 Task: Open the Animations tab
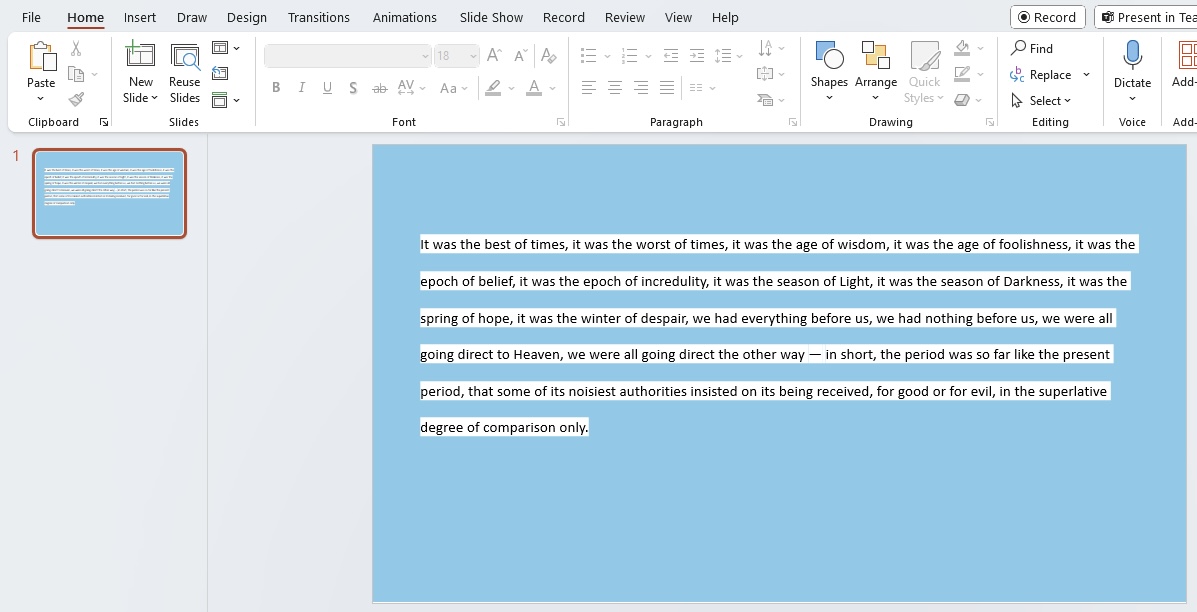[405, 17]
